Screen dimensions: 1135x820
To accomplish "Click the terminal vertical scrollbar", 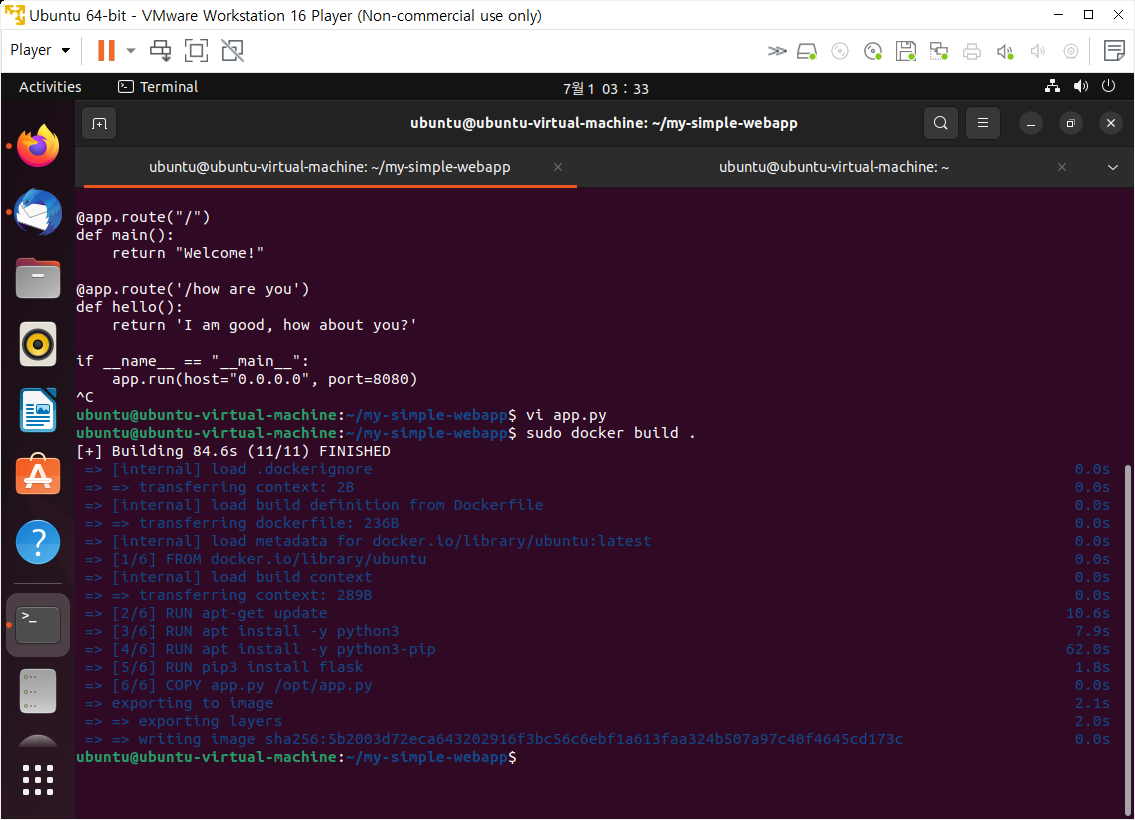I will click(x=1128, y=638).
